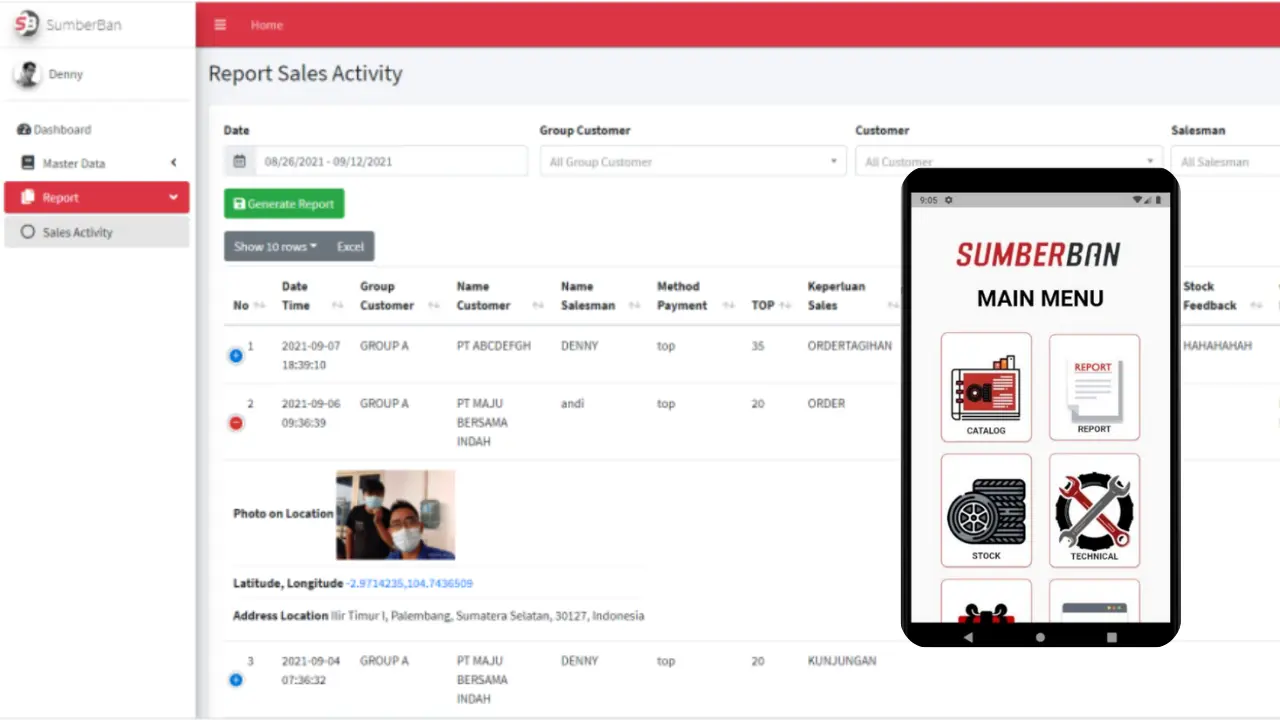The height and width of the screenshot is (720, 1280).
Task: Open the Show 10 rows dropdown
Action: click(274, 246)
